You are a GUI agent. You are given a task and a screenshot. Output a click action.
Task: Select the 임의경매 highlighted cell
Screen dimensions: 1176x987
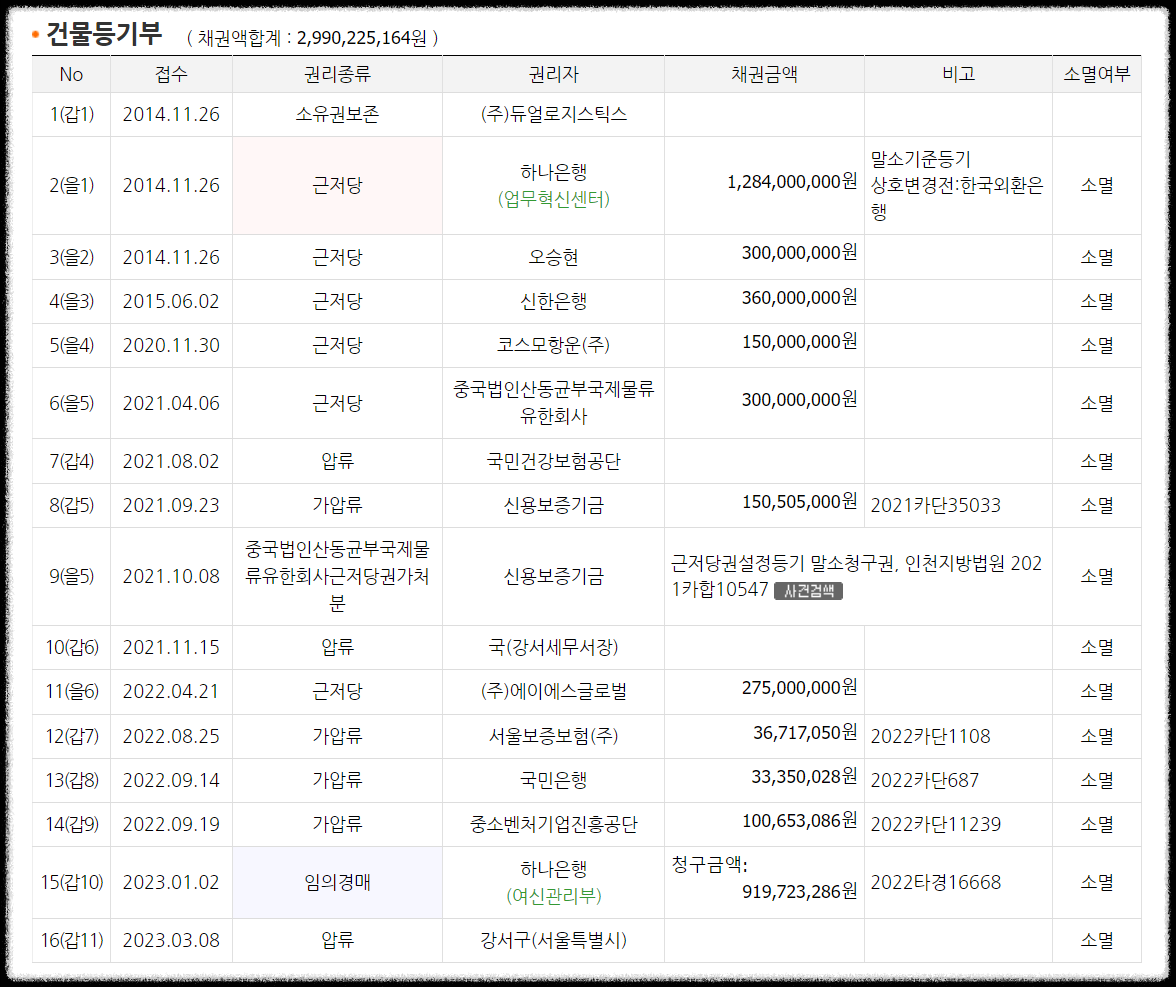pos(337,881)
